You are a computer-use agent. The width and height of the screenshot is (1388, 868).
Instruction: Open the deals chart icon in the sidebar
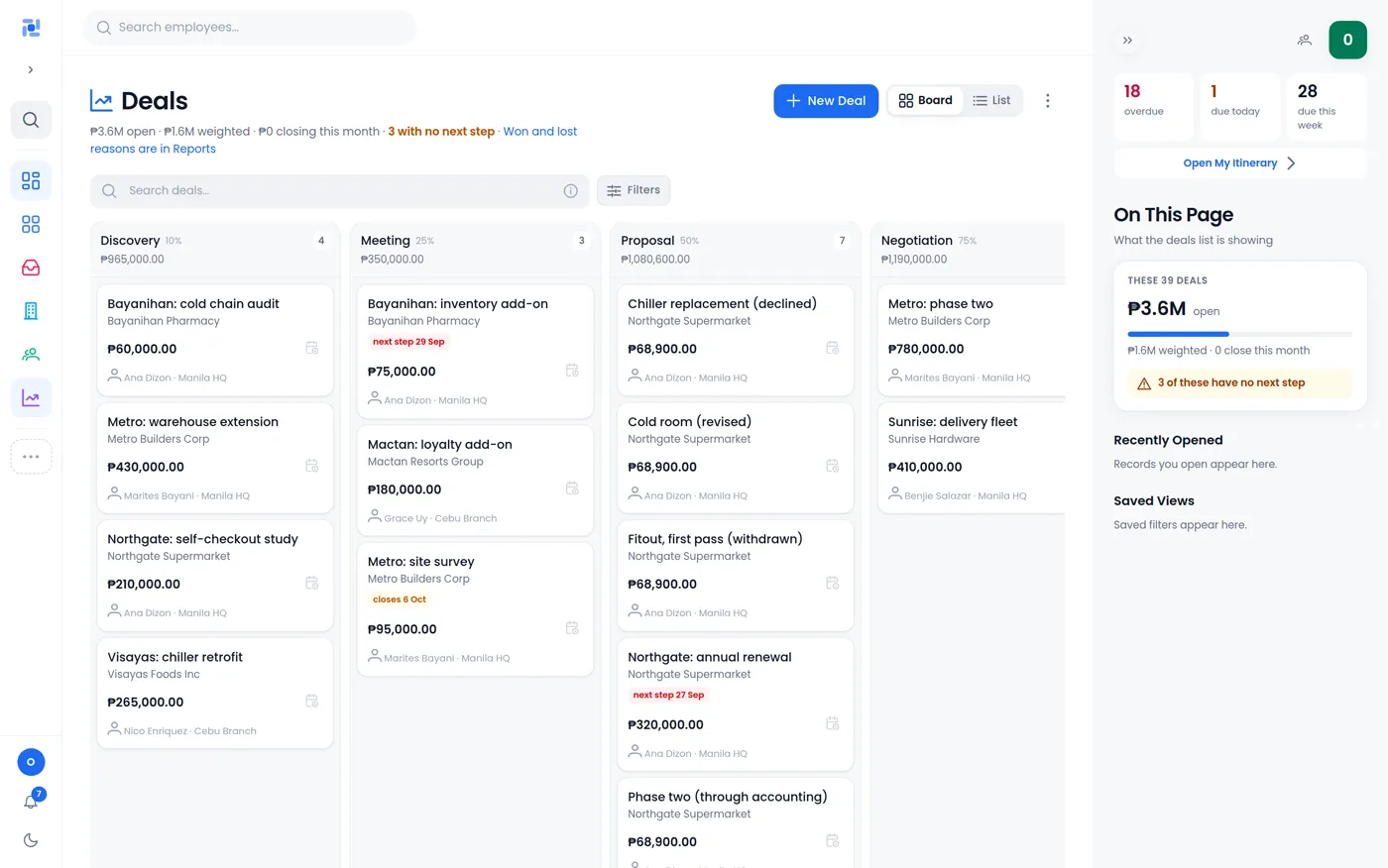click(31, 397)
